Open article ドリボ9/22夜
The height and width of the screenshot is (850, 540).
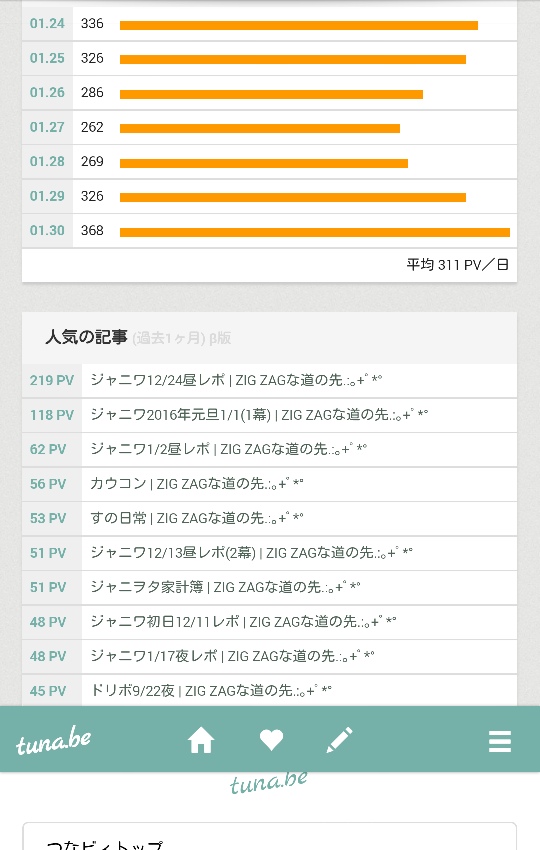click(x=269, y=691)
